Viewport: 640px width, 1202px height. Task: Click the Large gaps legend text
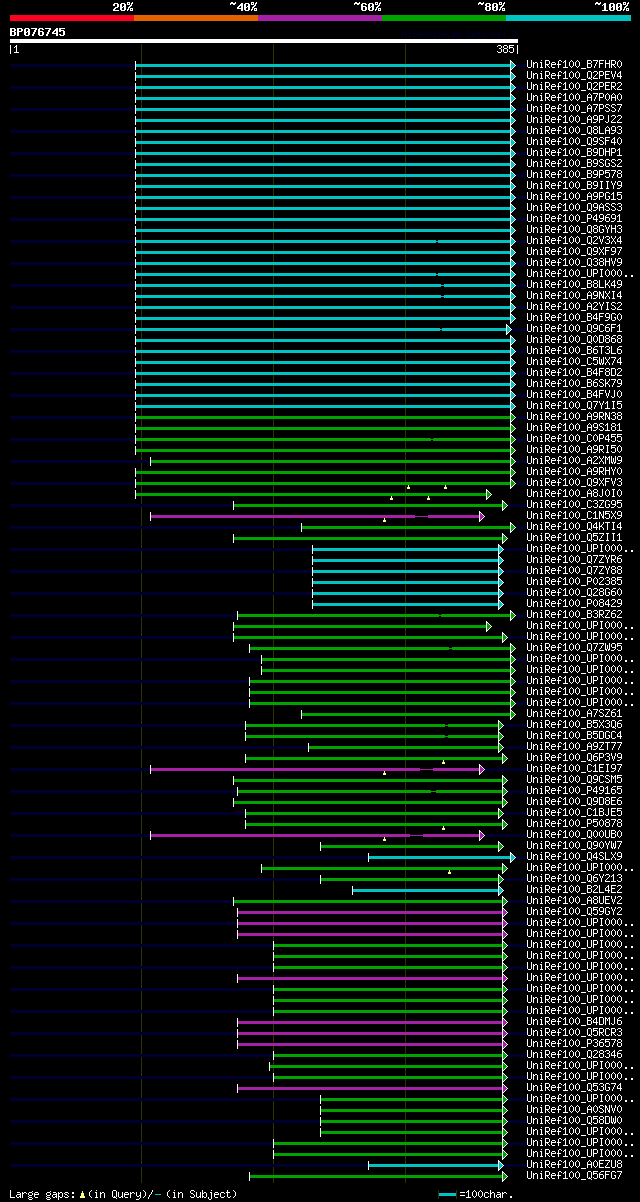pyautogui.click(x=124, y=1194)
